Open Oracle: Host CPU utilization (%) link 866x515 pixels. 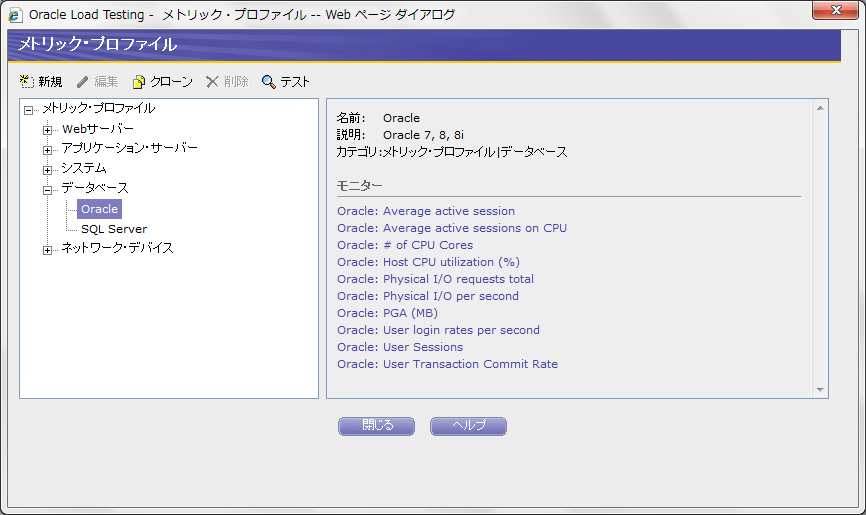tap(428, 262)
